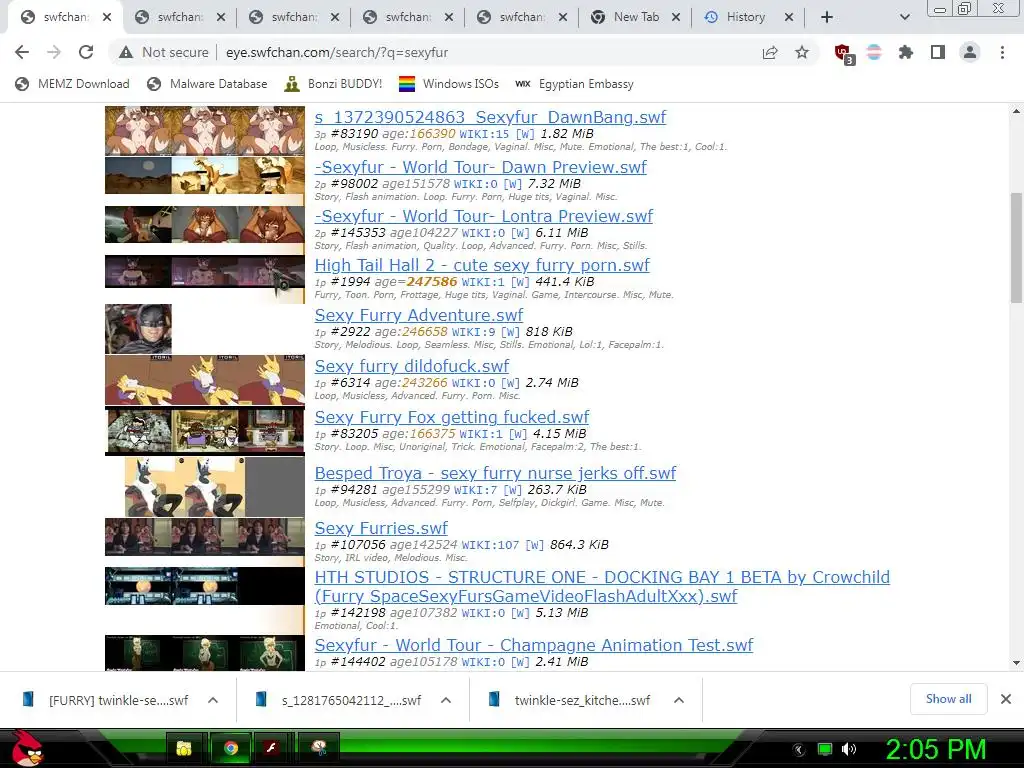This screenshot has width=1024, height=768.
Task: Bookmark this page with the star icon
Action: pos(802,52)
